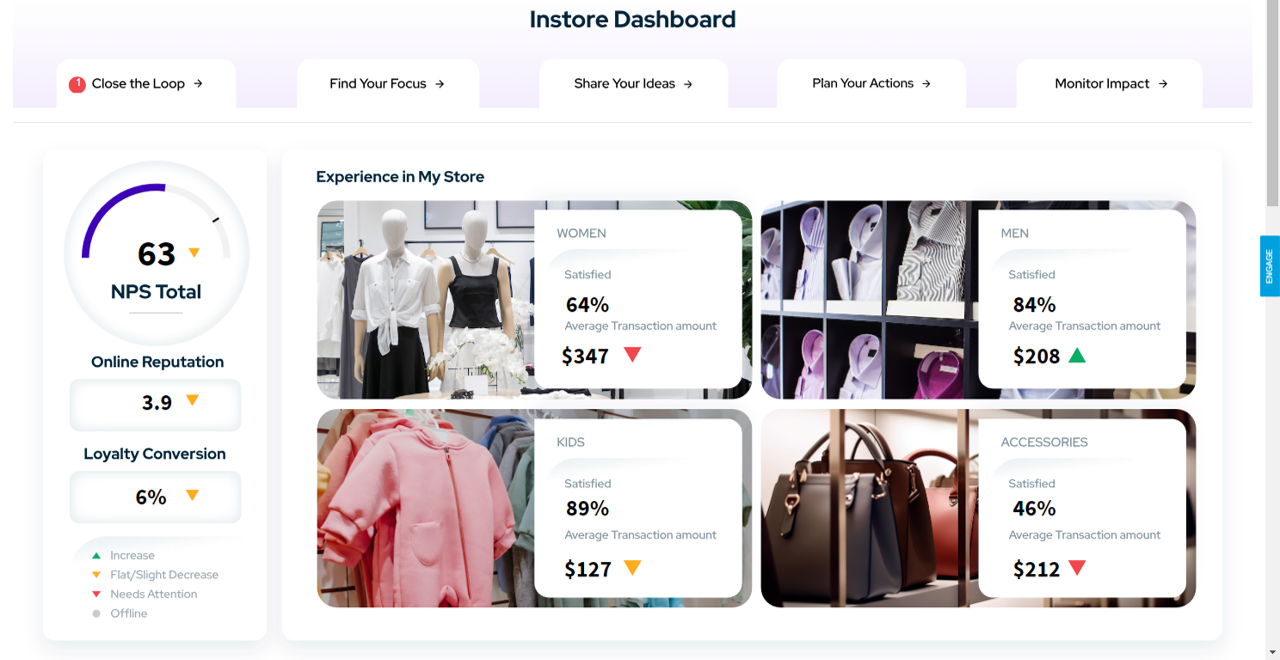Click the orange triangle next to NPS 63
Screen dimensions: 1280x660
pos(194,253)
